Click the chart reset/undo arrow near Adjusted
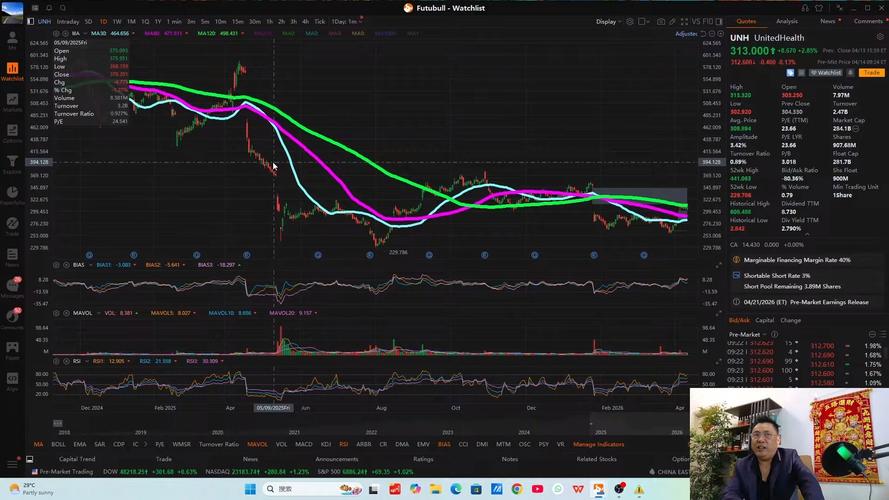Viewport: 889px width, 500px height. [x=703, y=33]
